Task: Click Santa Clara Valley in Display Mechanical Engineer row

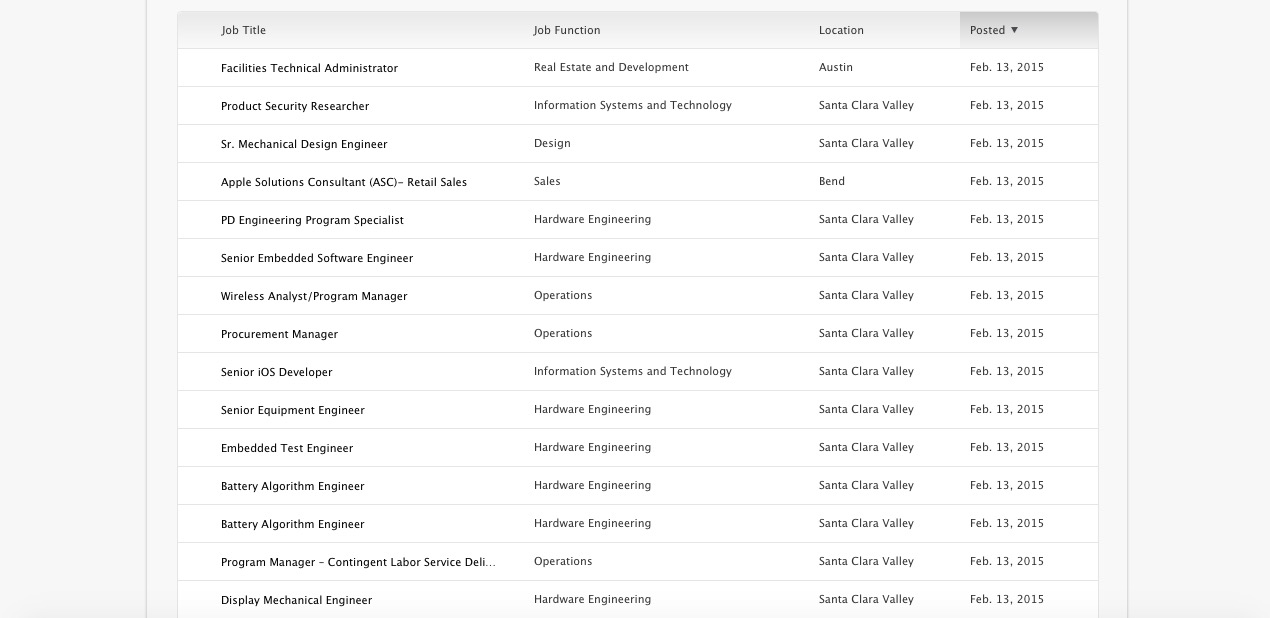Action: (x=866, y=599)
